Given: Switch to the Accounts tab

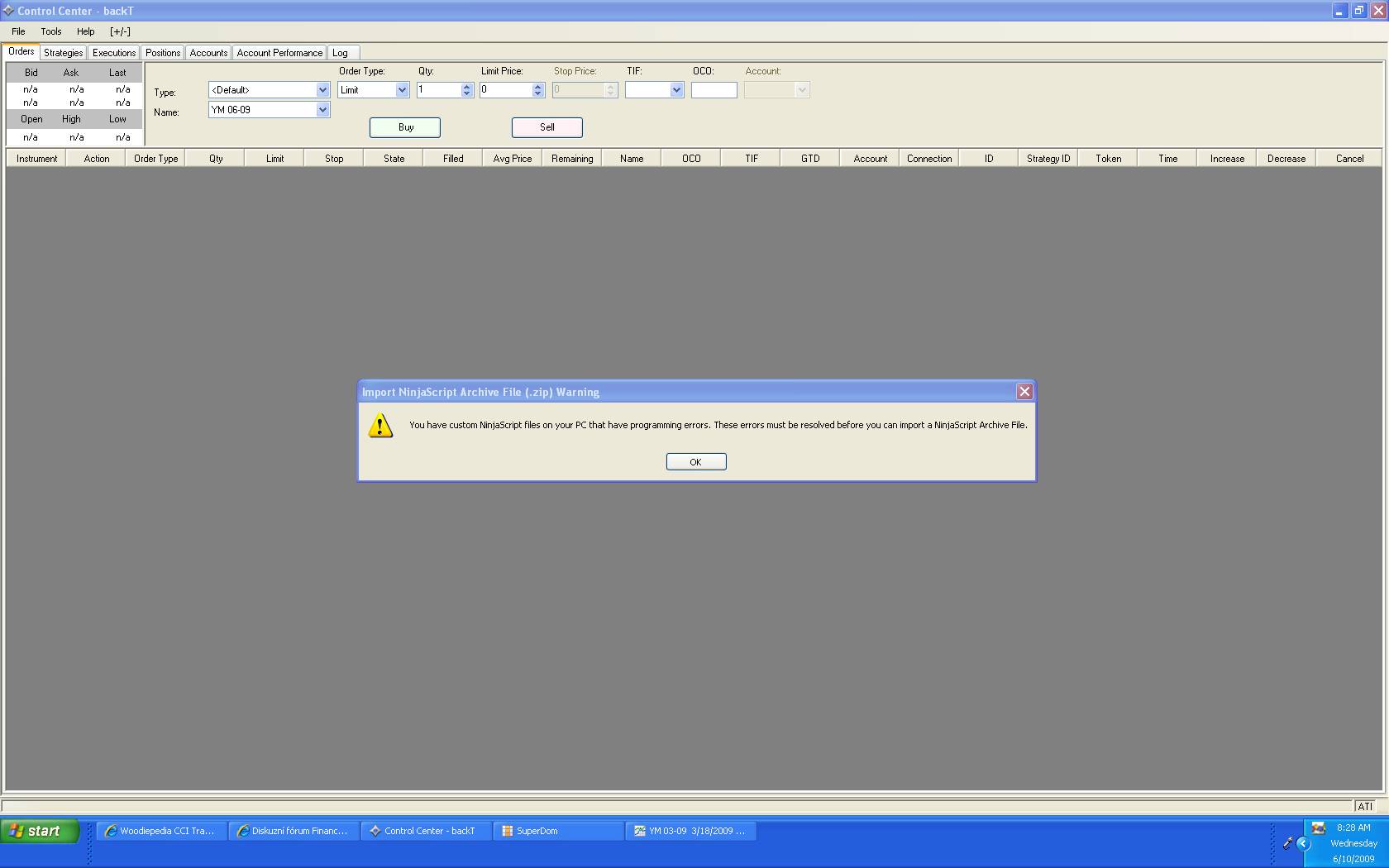Looking at the screenshot, I should point(208,53).
